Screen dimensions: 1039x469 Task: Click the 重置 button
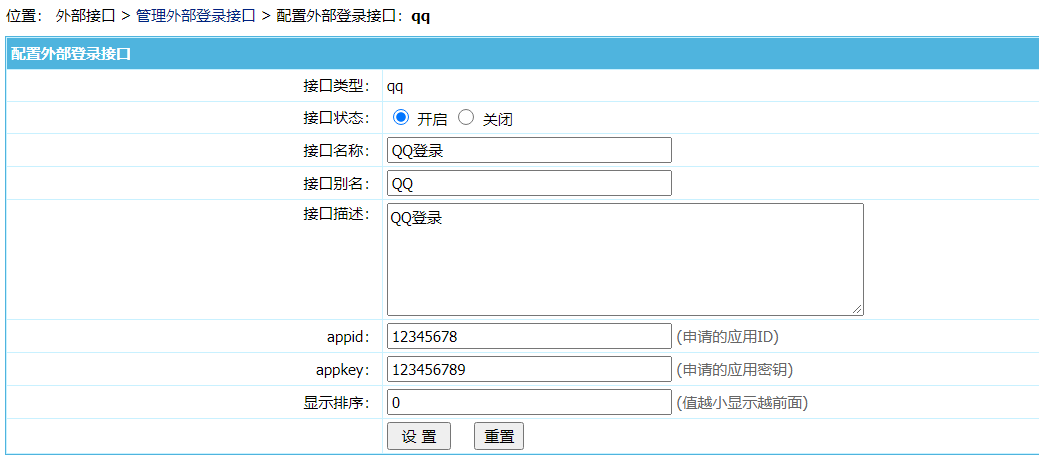point(499,437)
